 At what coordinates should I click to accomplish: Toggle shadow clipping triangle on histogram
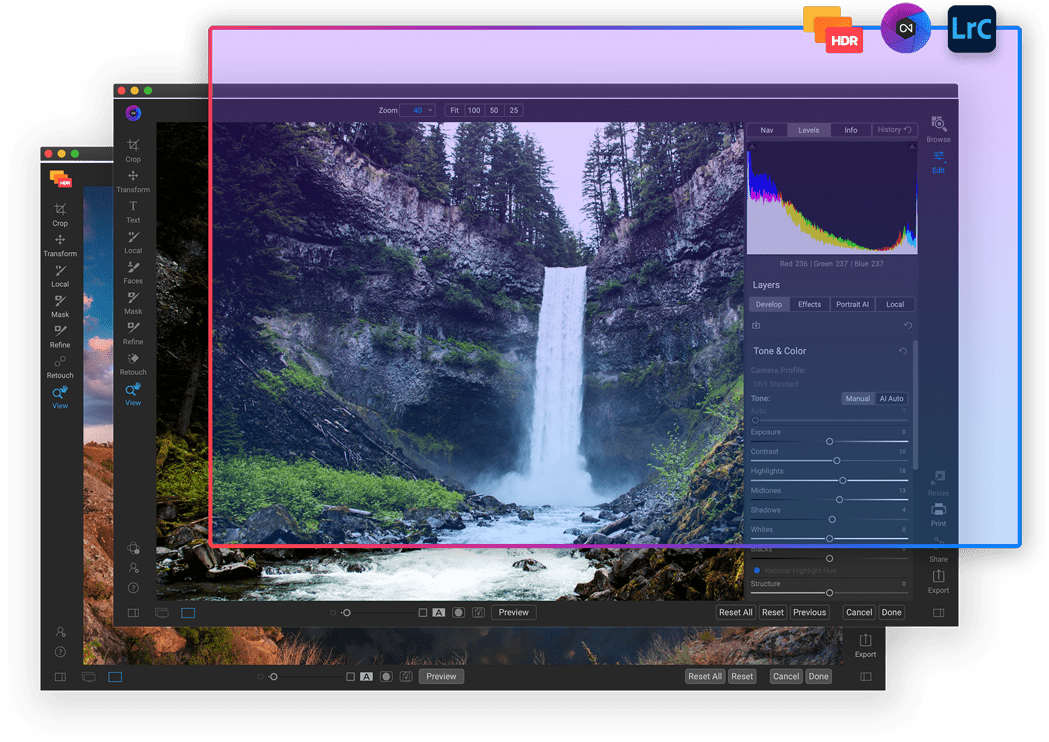tap(752, 147)
